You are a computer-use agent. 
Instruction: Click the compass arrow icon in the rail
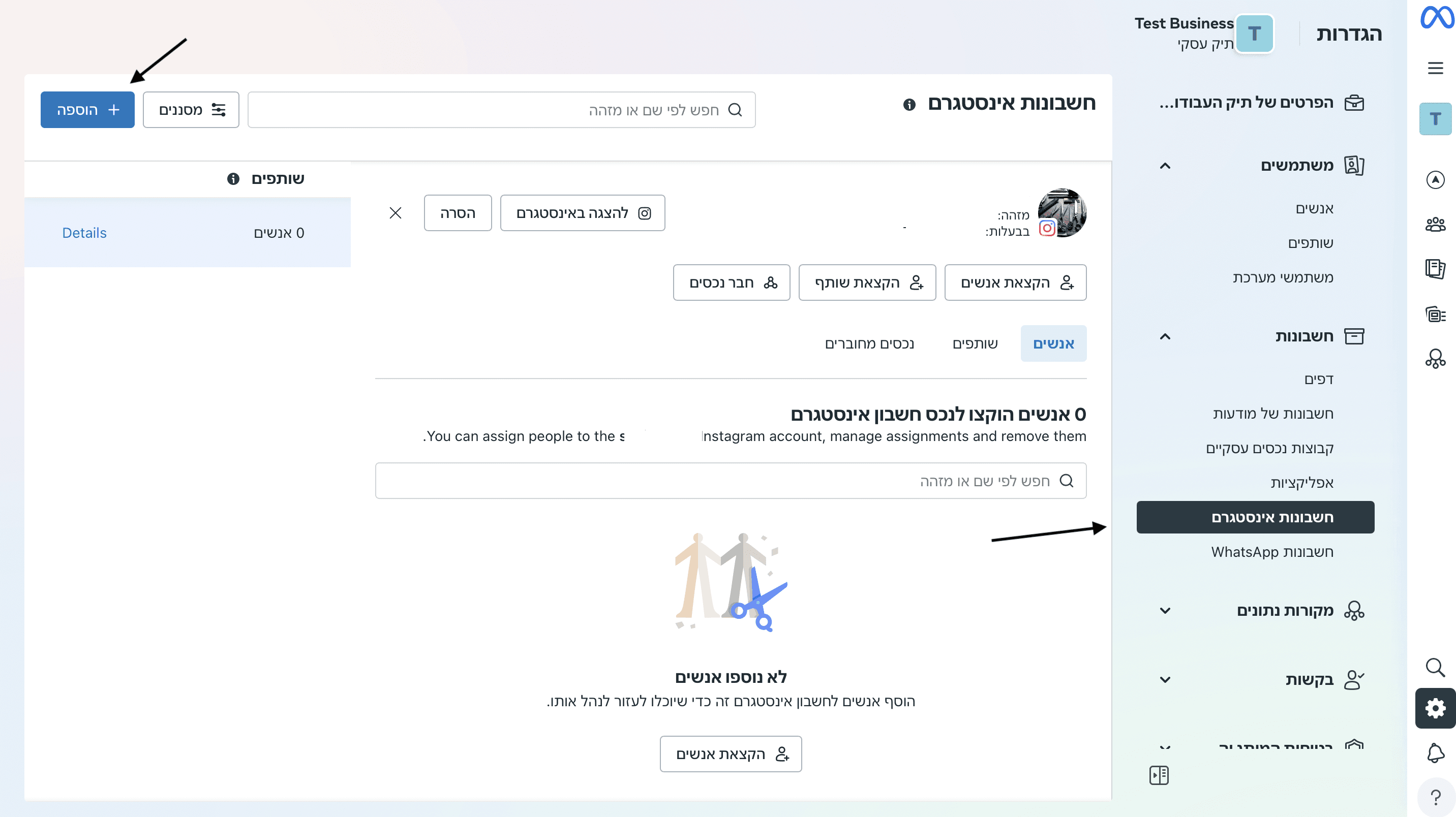coord(1435,180)
